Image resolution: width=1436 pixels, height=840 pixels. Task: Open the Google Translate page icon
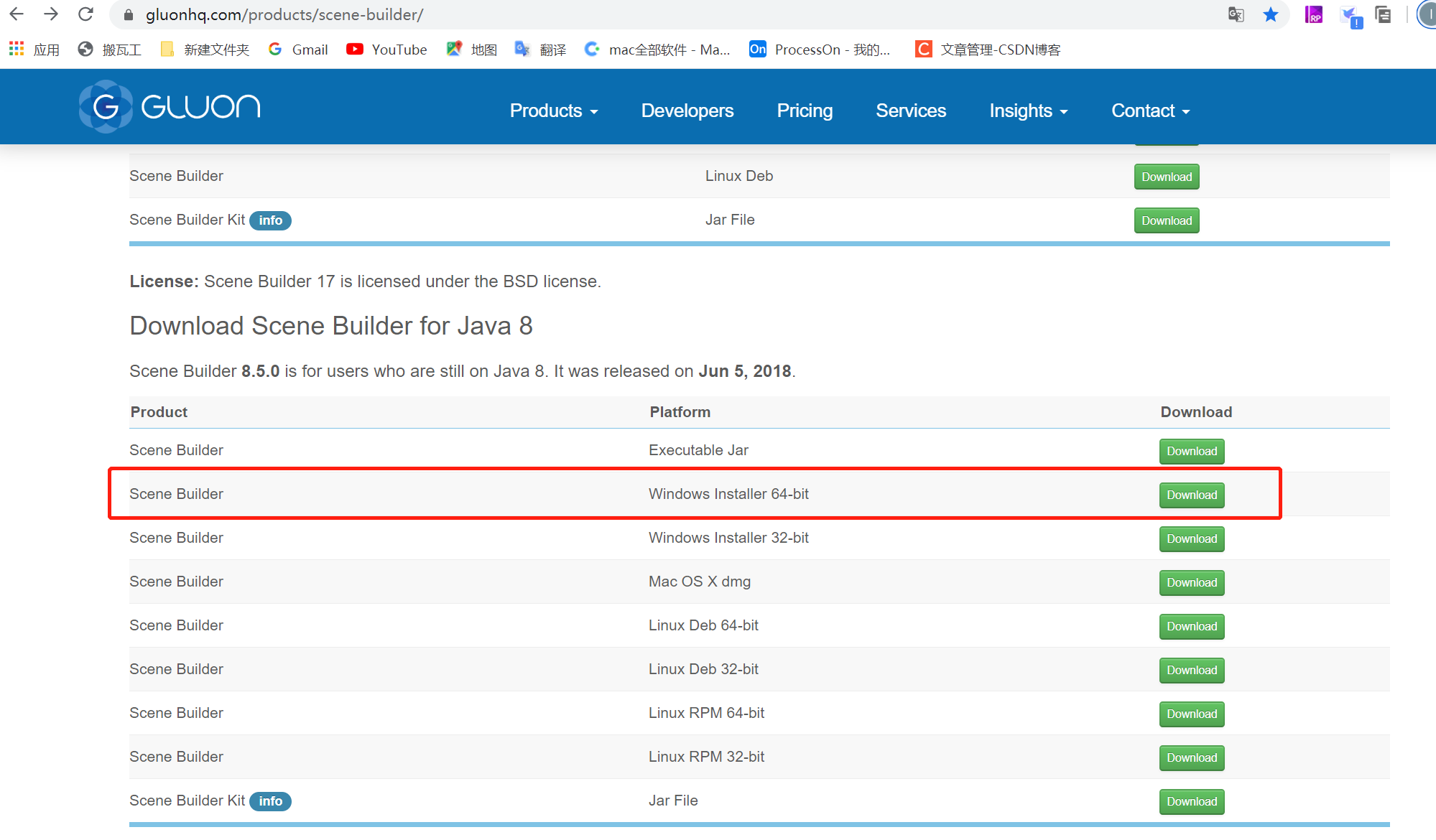pyautogui.click(x=1236, y=14)
